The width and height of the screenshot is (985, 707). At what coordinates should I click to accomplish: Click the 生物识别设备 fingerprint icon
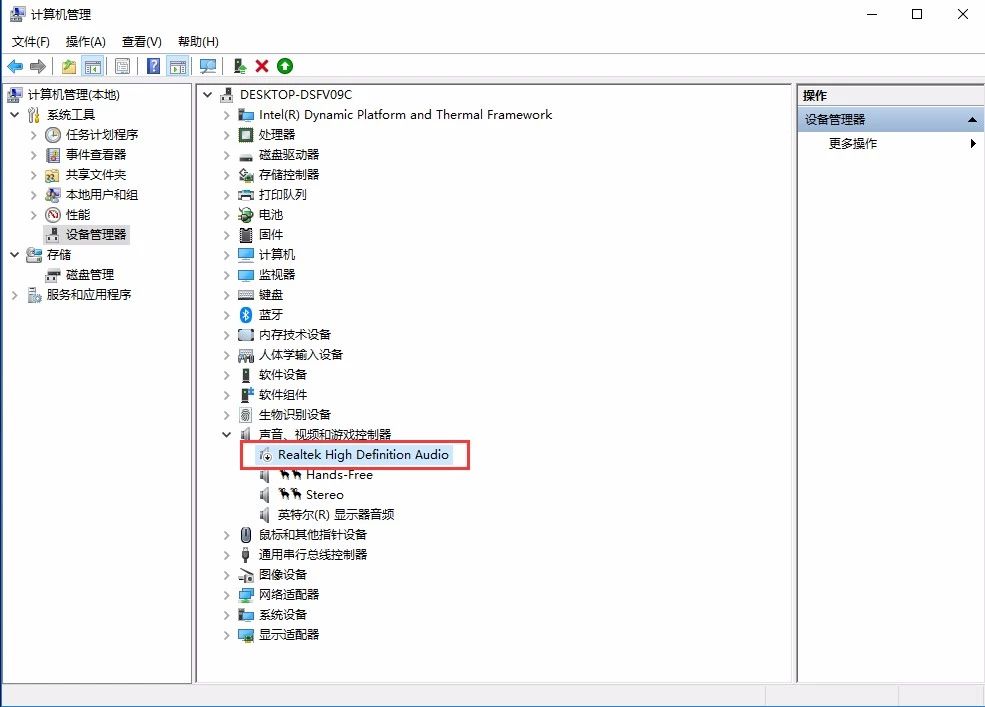[246, 415]
